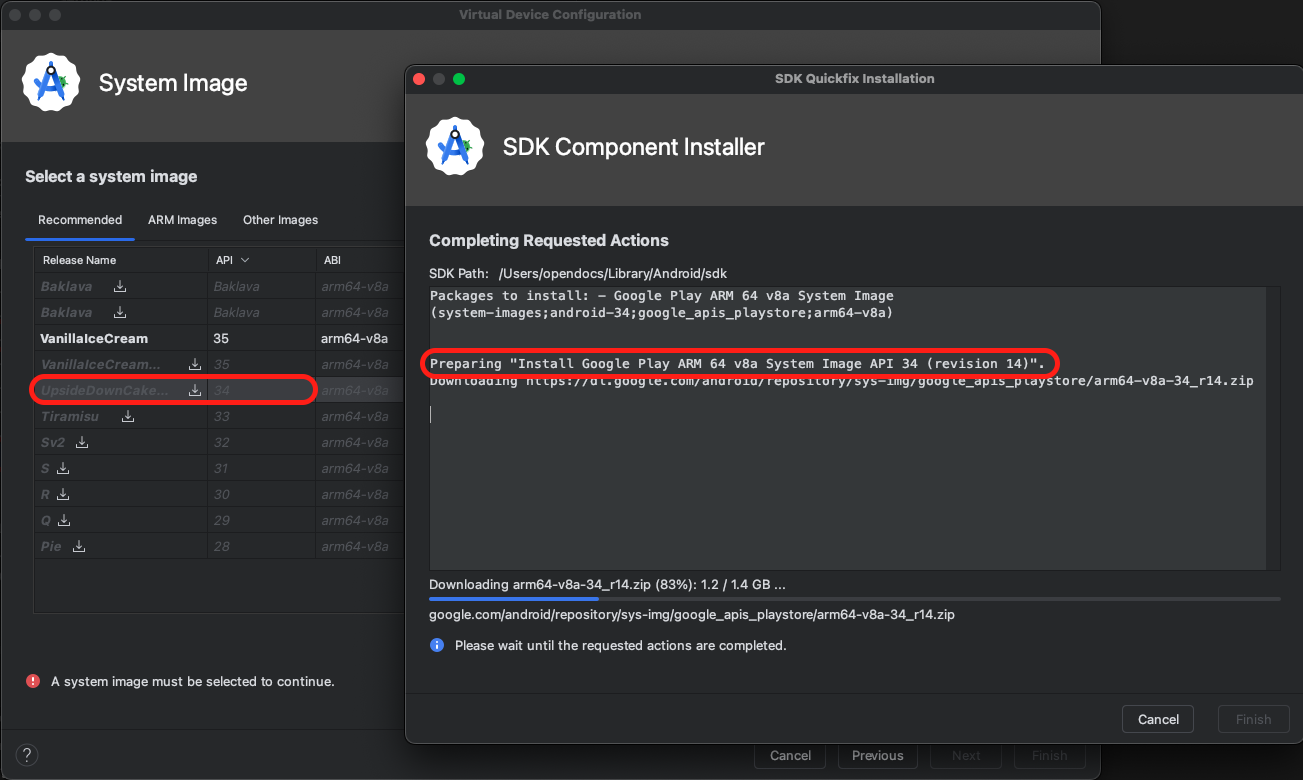Click green zoom button of SDK Quickfix window
The height and width of the screenshot is (780, 1303).
[x=459, y=78]
